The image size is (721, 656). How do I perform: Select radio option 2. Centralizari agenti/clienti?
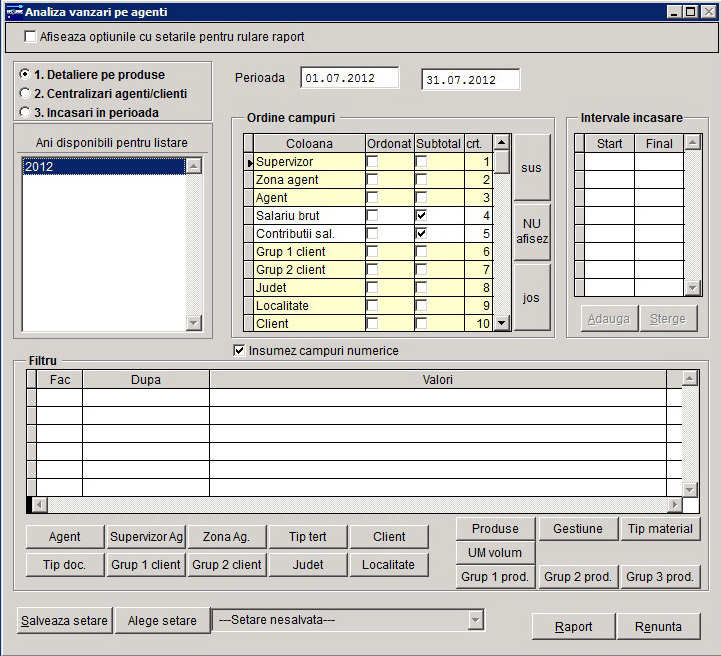coord(25,93)
